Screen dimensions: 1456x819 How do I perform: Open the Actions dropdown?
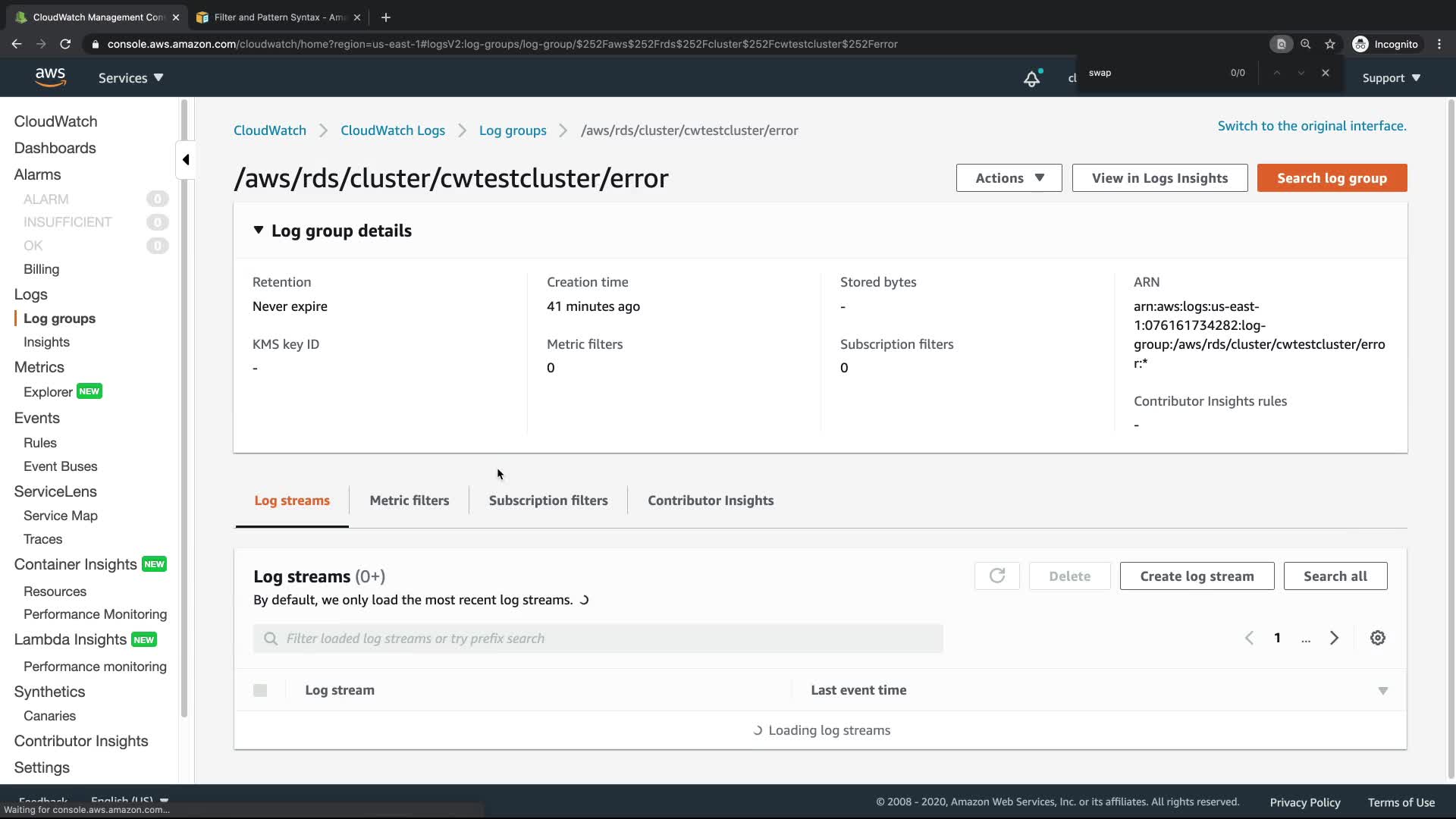pos(1009,178)
